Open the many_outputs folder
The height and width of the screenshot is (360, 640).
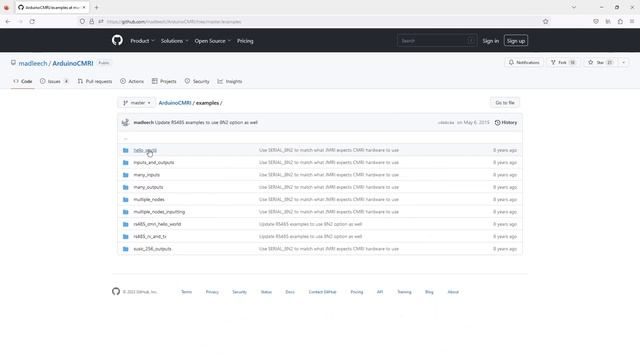tap(148, 187)
